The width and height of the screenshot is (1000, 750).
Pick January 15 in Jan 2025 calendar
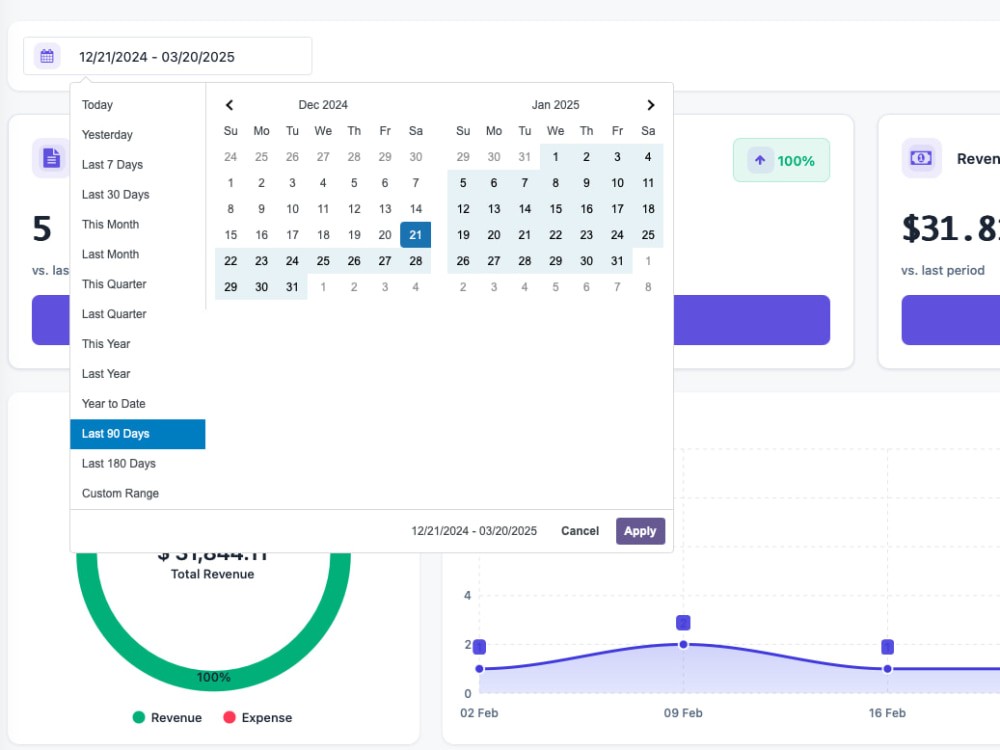coord(555,209)
